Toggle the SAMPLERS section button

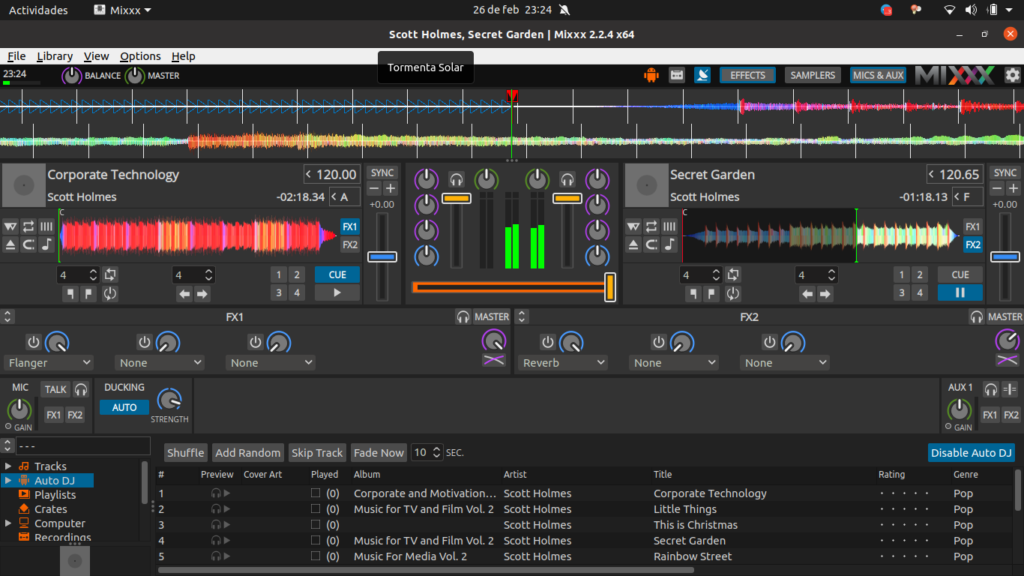[812, 75]
